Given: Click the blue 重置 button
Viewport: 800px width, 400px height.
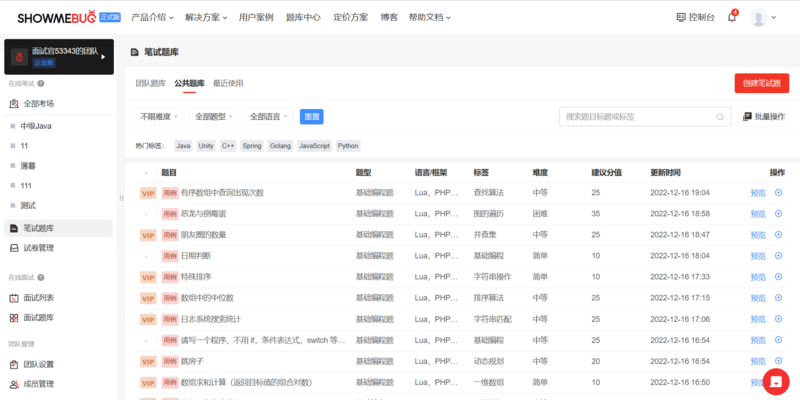Looking at the screenshot, I should tap(312, 117).
